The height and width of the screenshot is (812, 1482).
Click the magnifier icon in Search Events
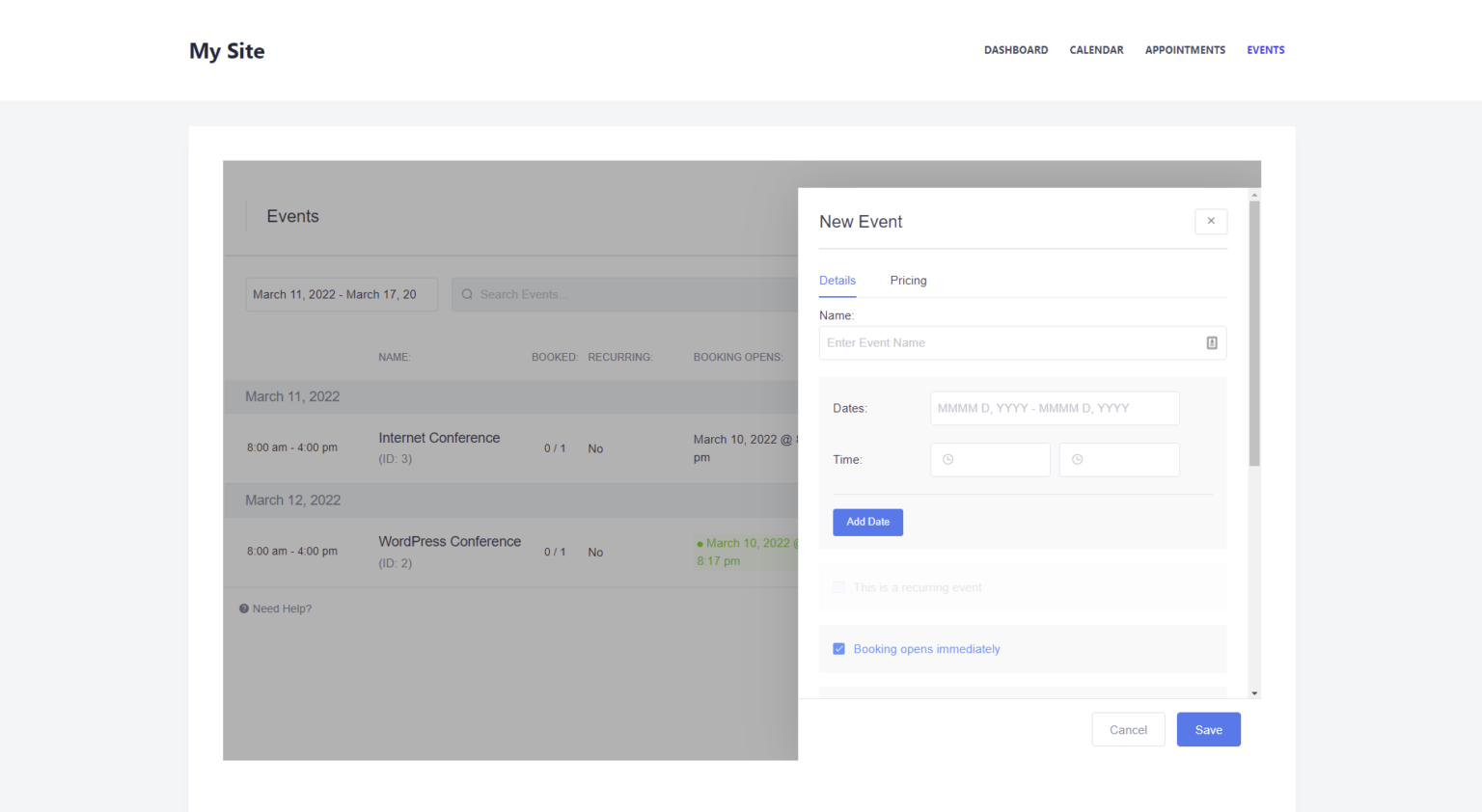(x=467, y=294)
